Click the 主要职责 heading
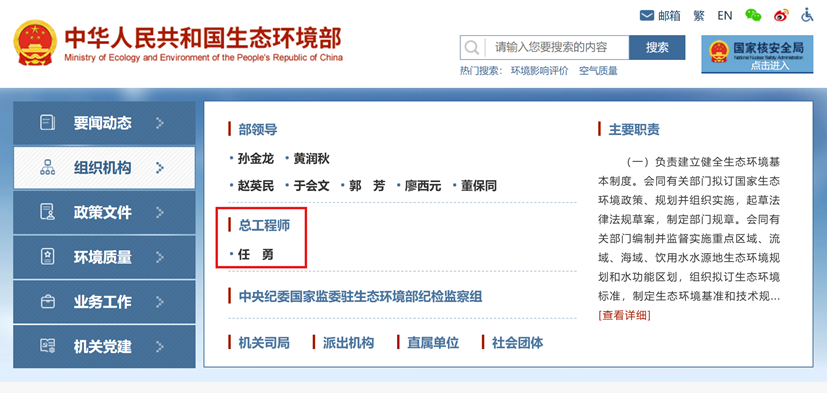This screenshot has width=827, height=393. click(634, 129)
